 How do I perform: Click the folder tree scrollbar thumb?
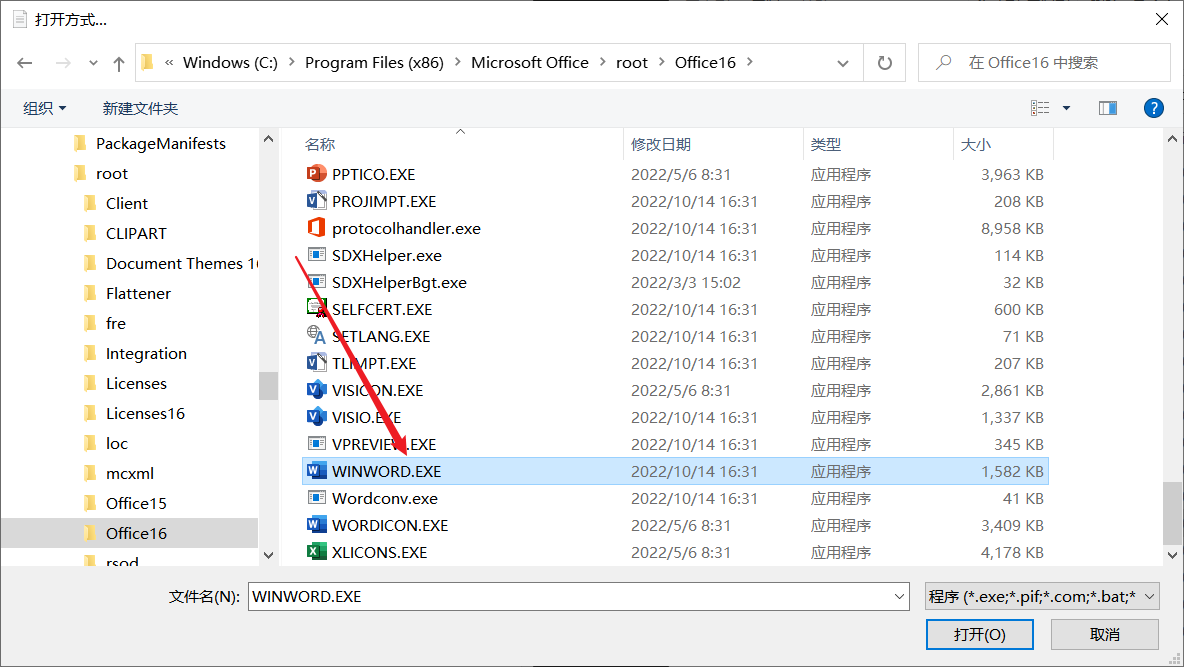(268, 386)
